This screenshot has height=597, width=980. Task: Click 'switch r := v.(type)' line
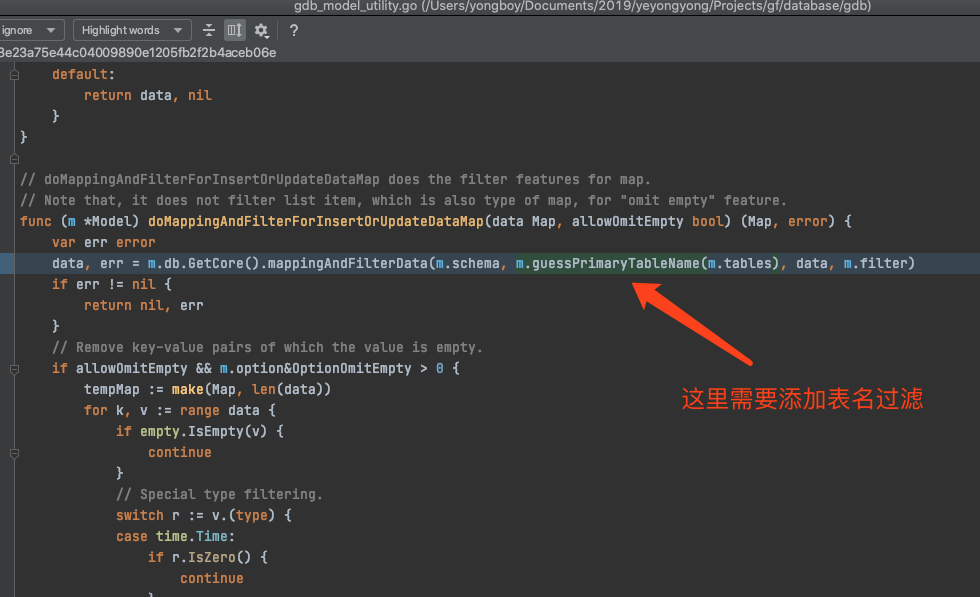pyautogui.click(x=204, y=515)
